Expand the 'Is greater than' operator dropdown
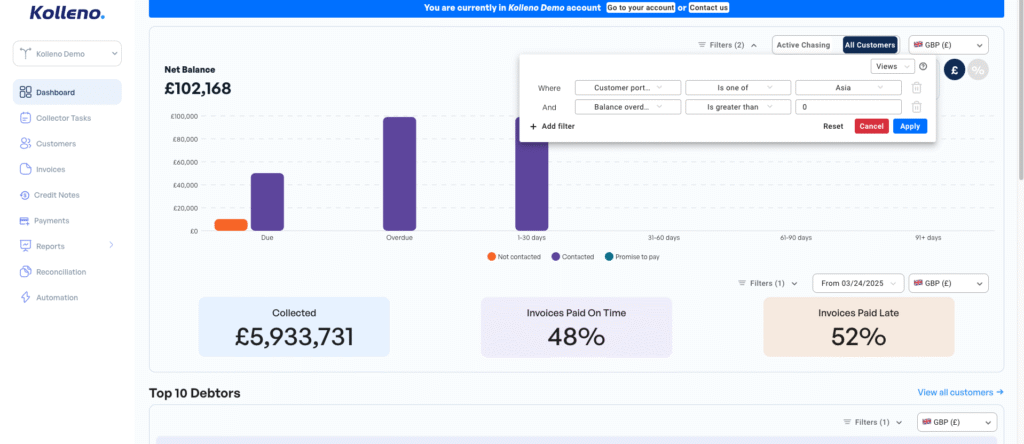The width and height of the screenshot is (1024, 444). (x=738, y=107)
